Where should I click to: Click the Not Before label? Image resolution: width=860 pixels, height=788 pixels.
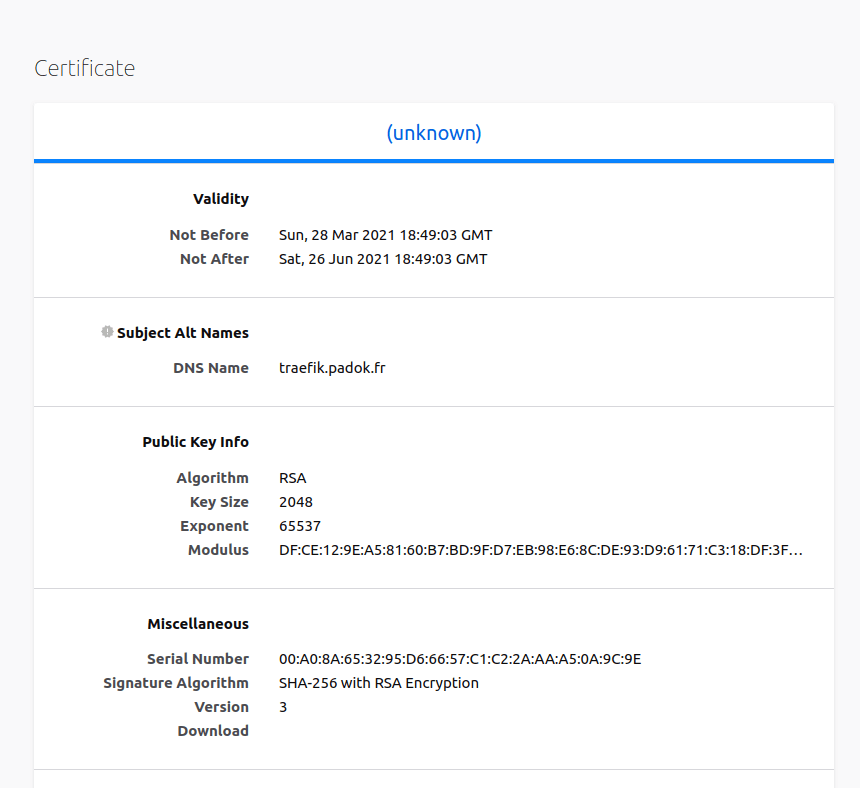[209, 235]
